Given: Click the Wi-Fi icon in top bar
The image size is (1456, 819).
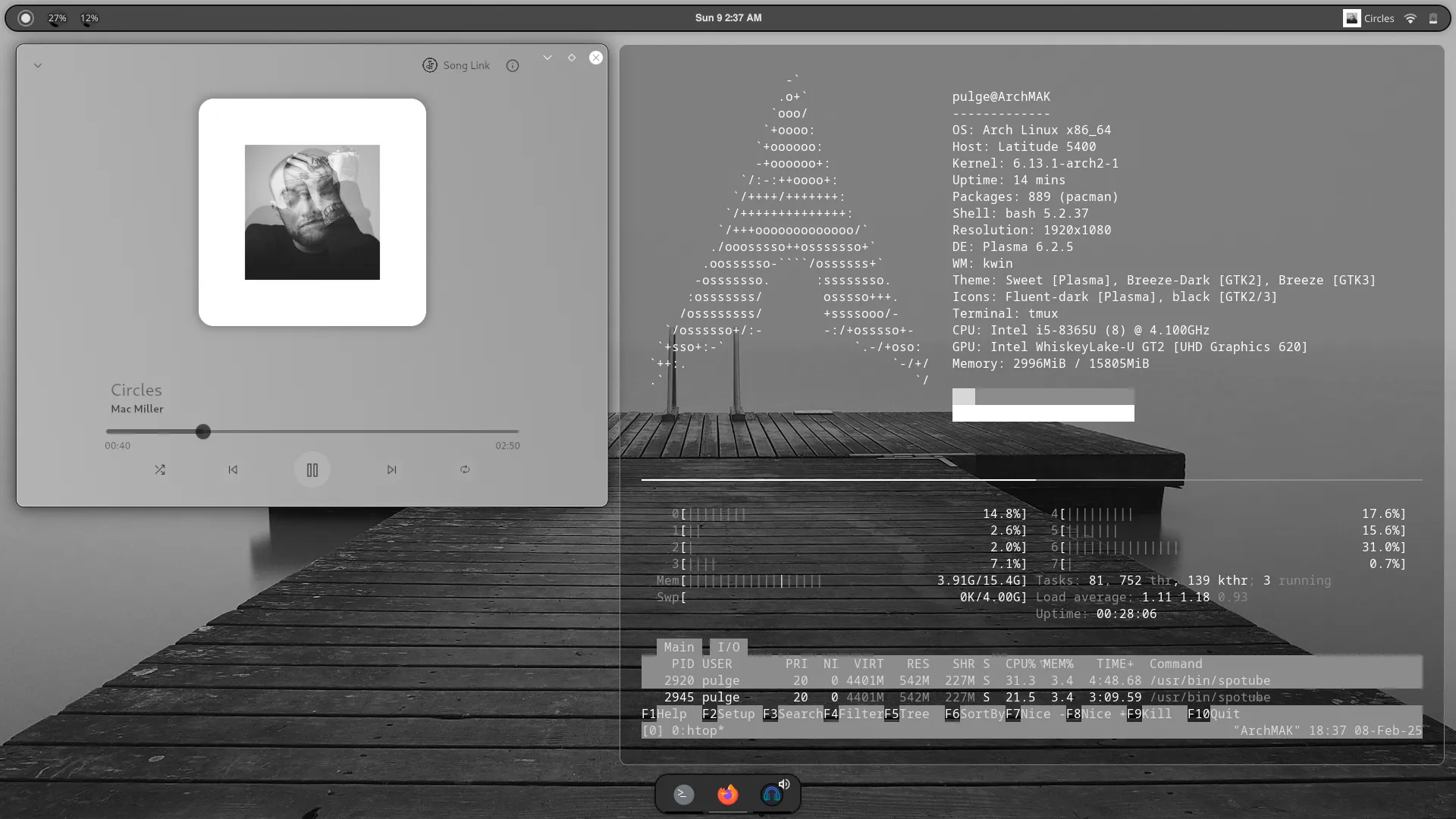Looking at the screenshot, I should click(x=1410, y=18).
